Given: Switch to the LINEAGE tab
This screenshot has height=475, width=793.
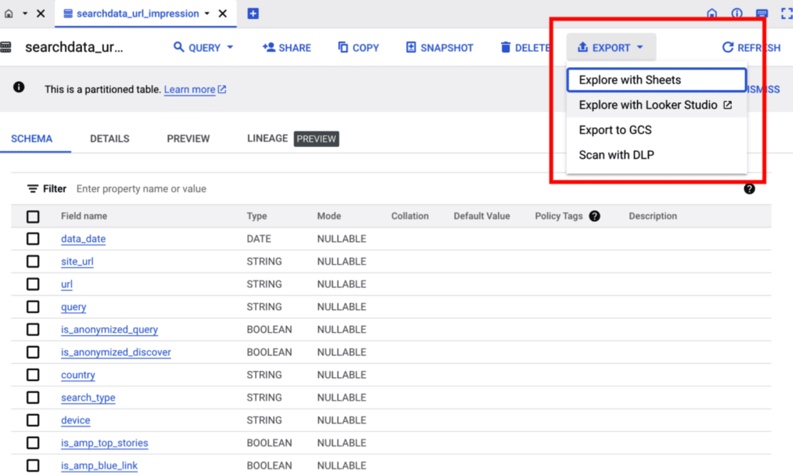Looking at the screenshot, I should [267, 139].
